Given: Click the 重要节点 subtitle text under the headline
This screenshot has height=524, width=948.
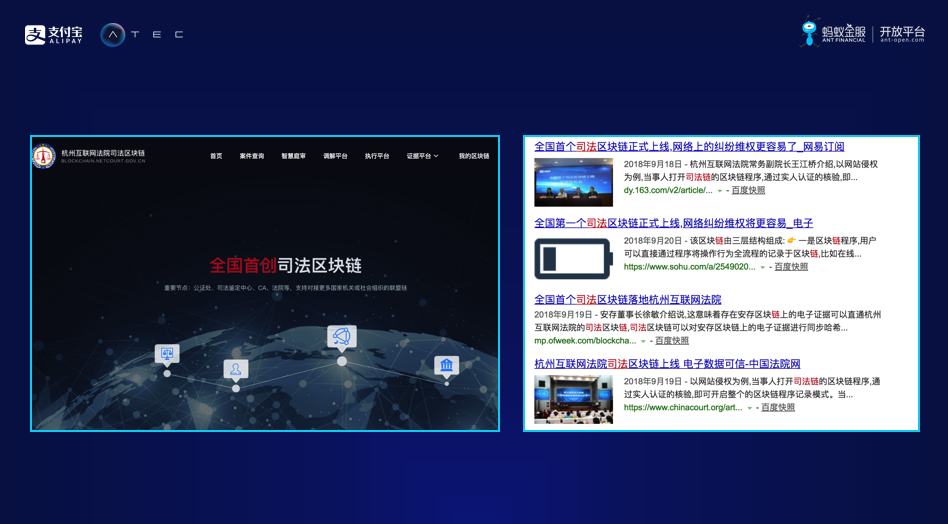Looking at the screenshot, I should (x=285, y=288).
